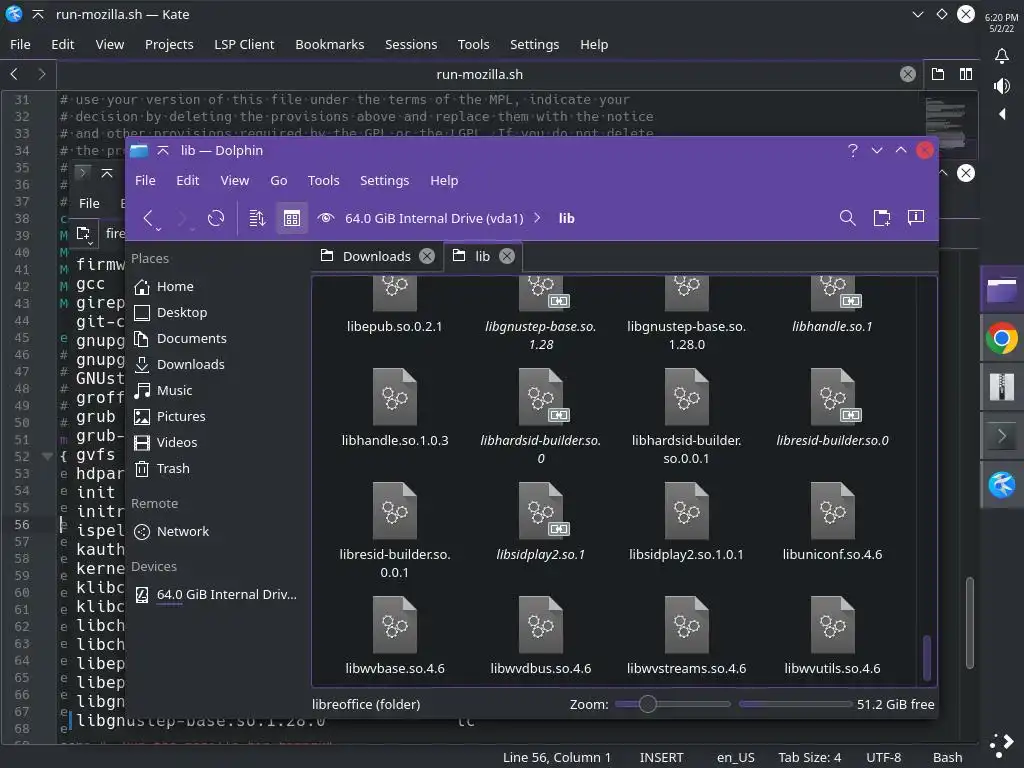1024x768 pixels.
Task: Select 64.0 GiB Internal Drive device
Action: click(226, 594)
